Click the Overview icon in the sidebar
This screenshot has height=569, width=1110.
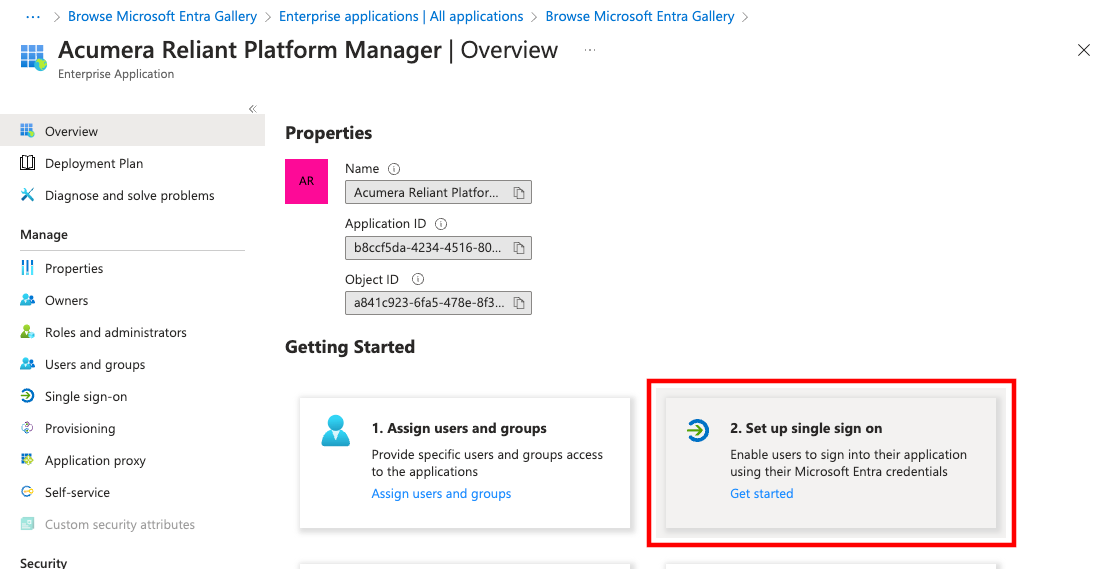(27, 130)
